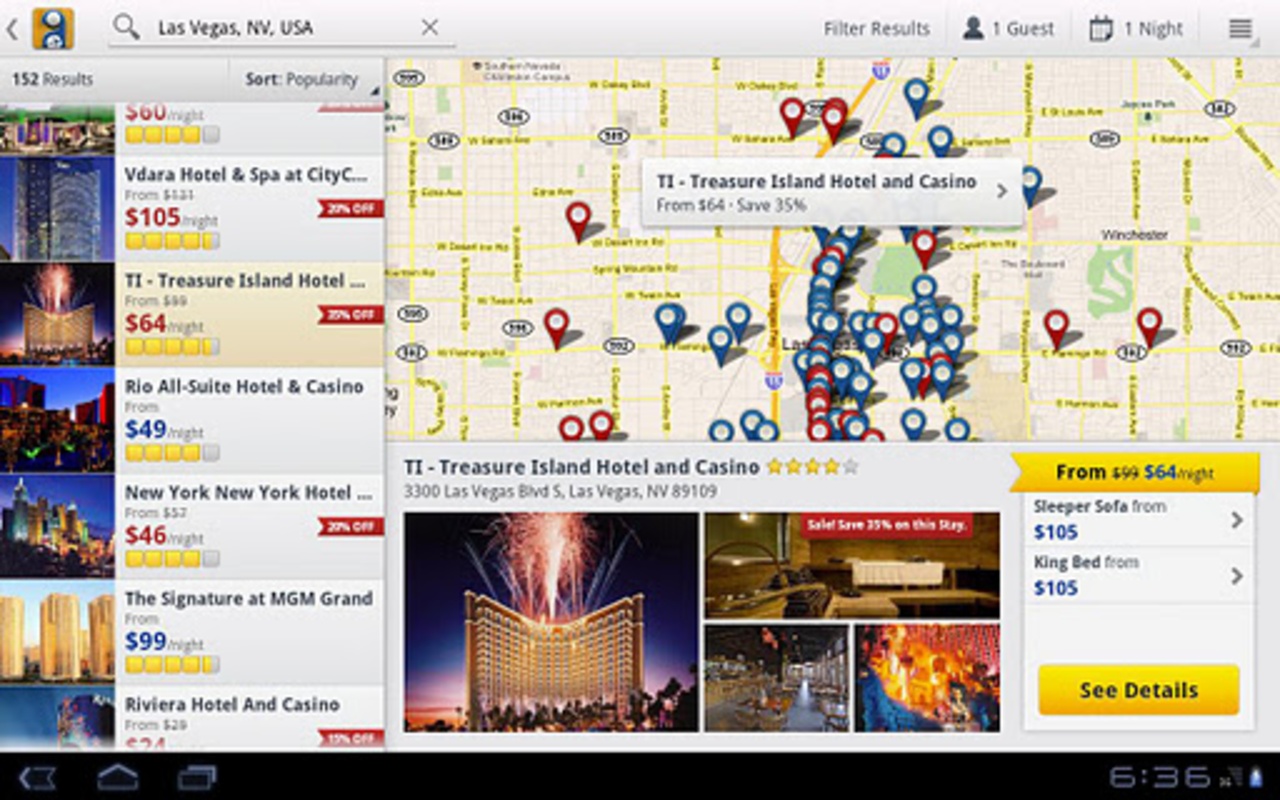Open Rio All-Suite thumbnail image
The width and height of the screenshot is (1280, 800).
[x=57, y=420]
